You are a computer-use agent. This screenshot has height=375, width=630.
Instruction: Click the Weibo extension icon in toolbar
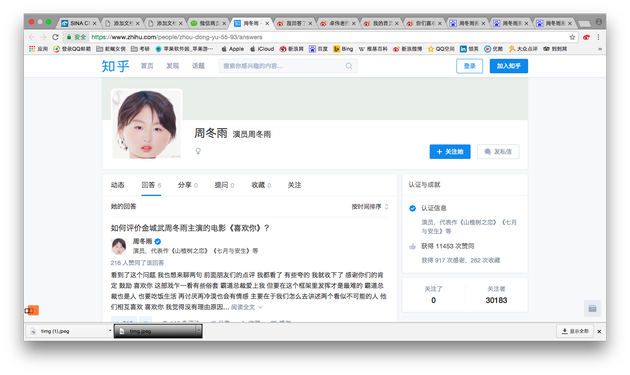(x=587, y=37)
